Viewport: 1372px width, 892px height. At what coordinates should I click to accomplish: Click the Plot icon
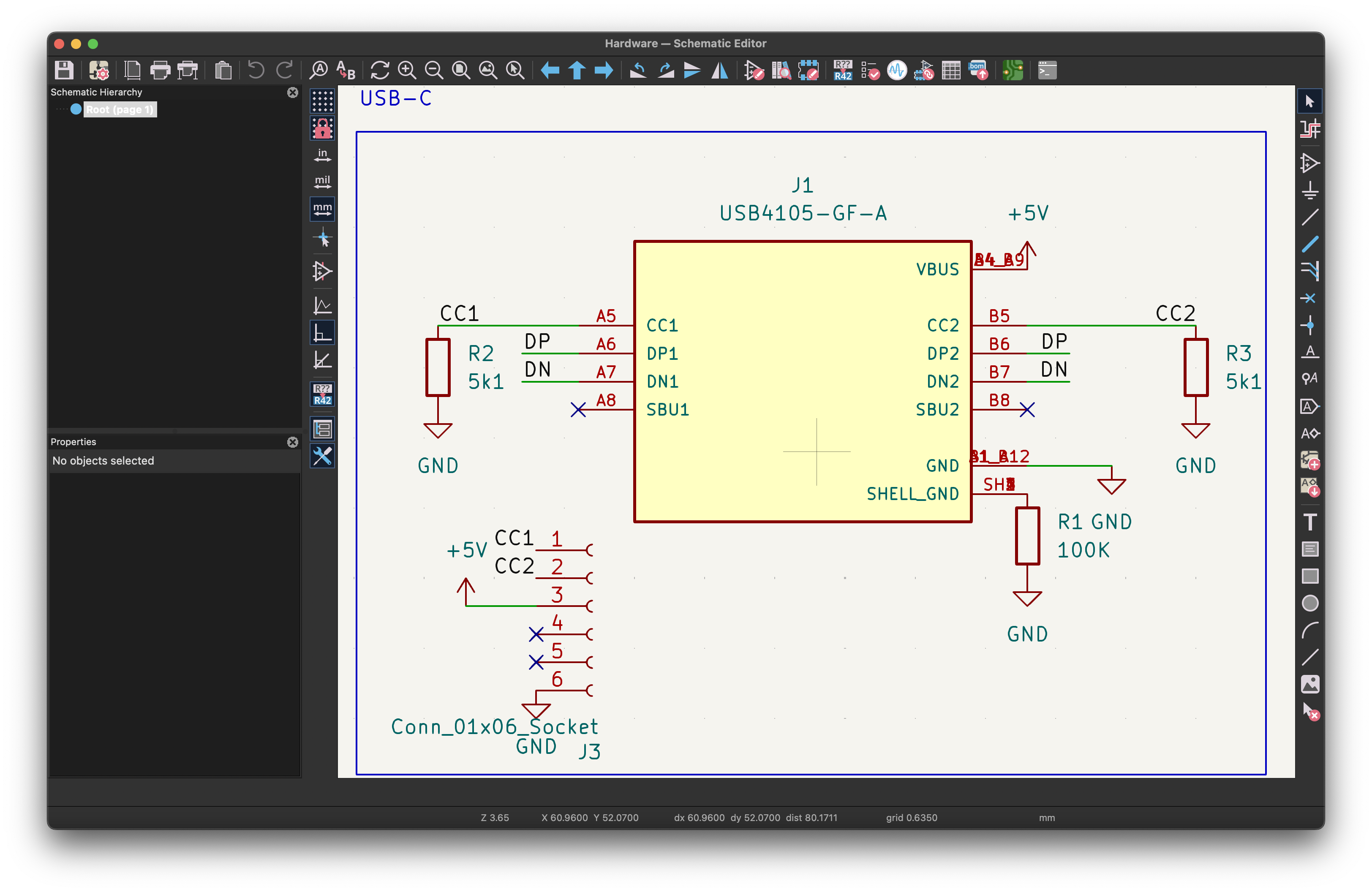pos(188,70)
